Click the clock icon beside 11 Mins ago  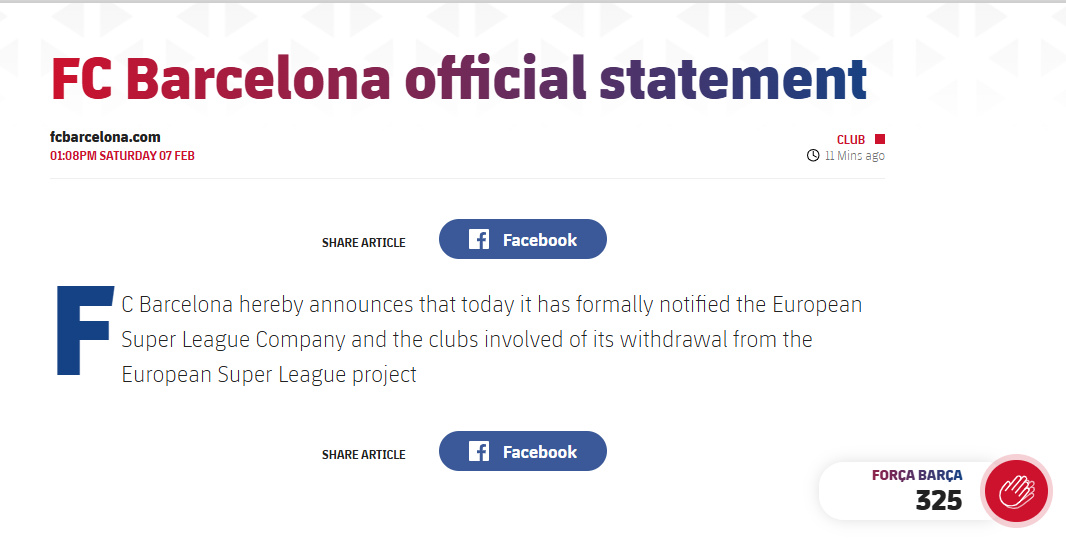tap(813, 156)
